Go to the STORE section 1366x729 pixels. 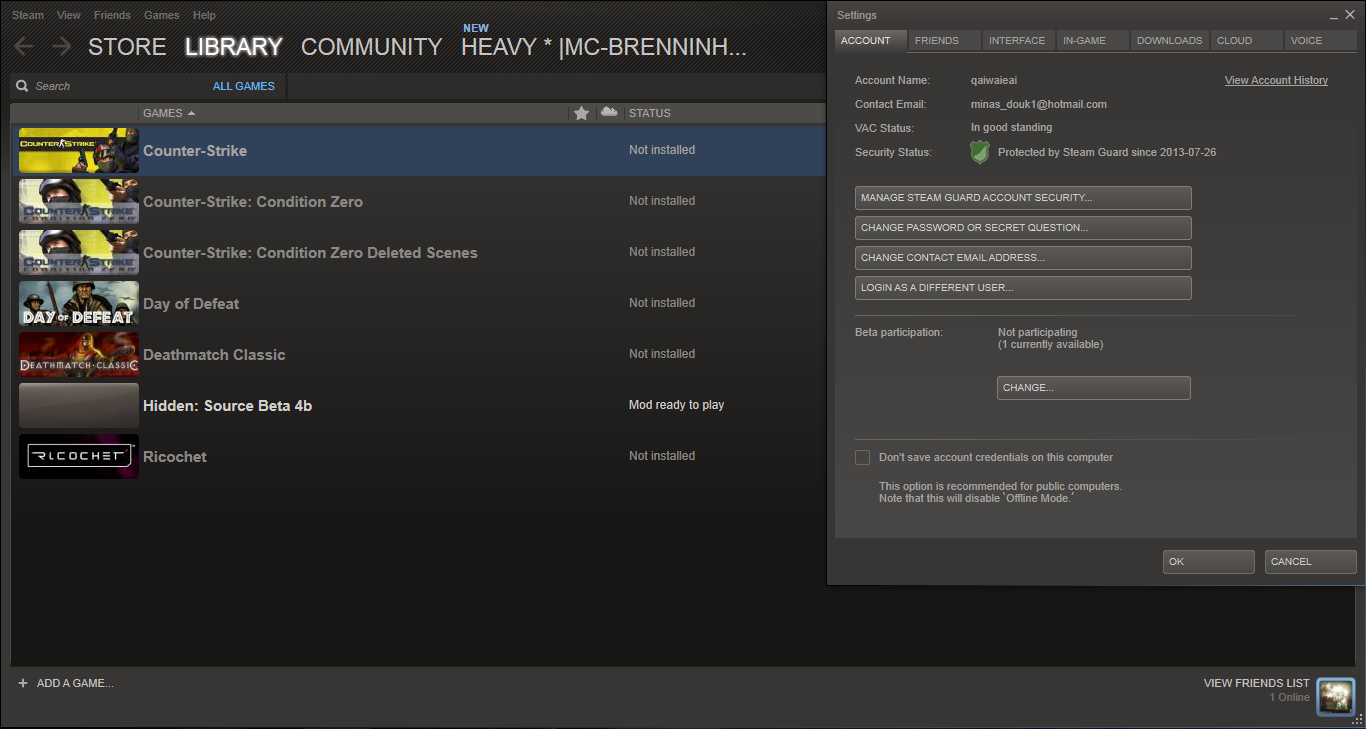coord(127,47)
